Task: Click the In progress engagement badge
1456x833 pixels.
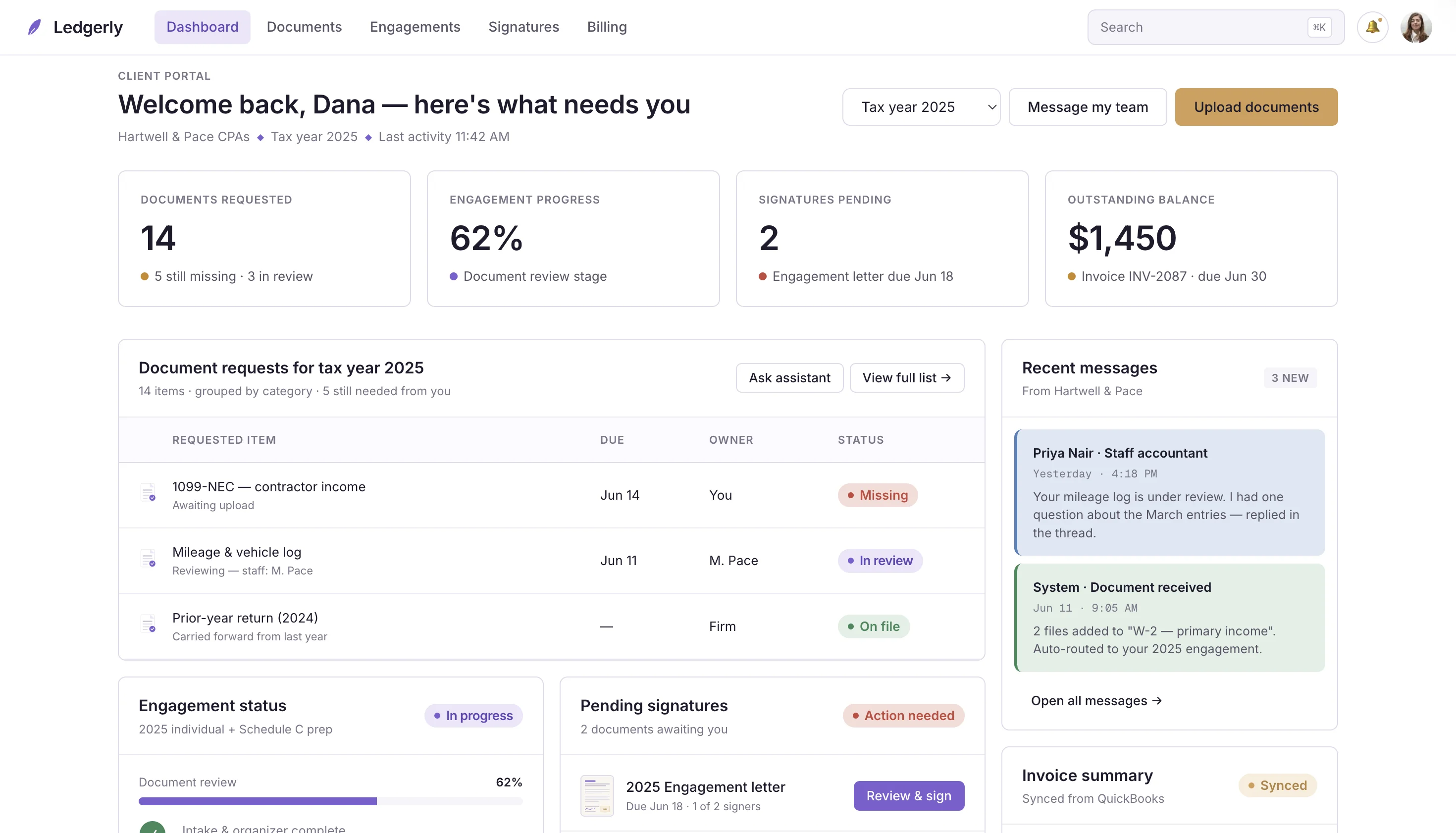Action: [x=473, y=715]
